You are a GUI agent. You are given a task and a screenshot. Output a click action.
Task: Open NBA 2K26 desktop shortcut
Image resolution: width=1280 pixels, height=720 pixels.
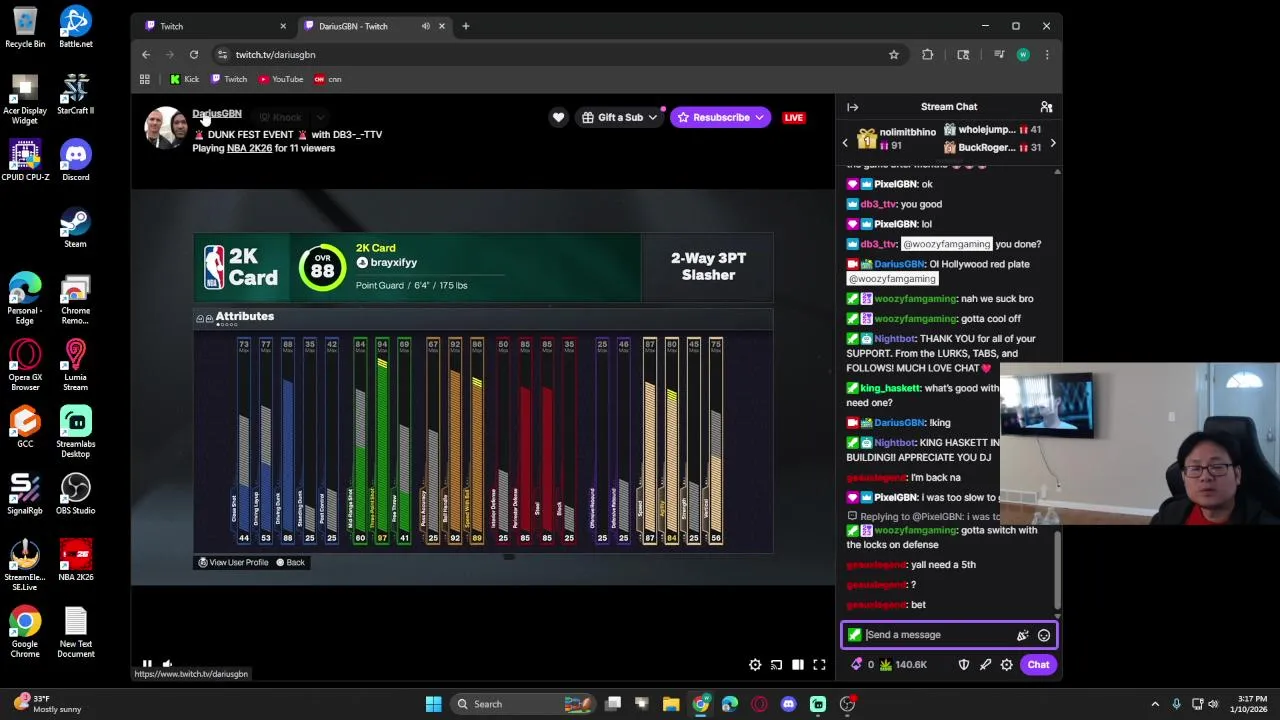[x=75, y=561]
